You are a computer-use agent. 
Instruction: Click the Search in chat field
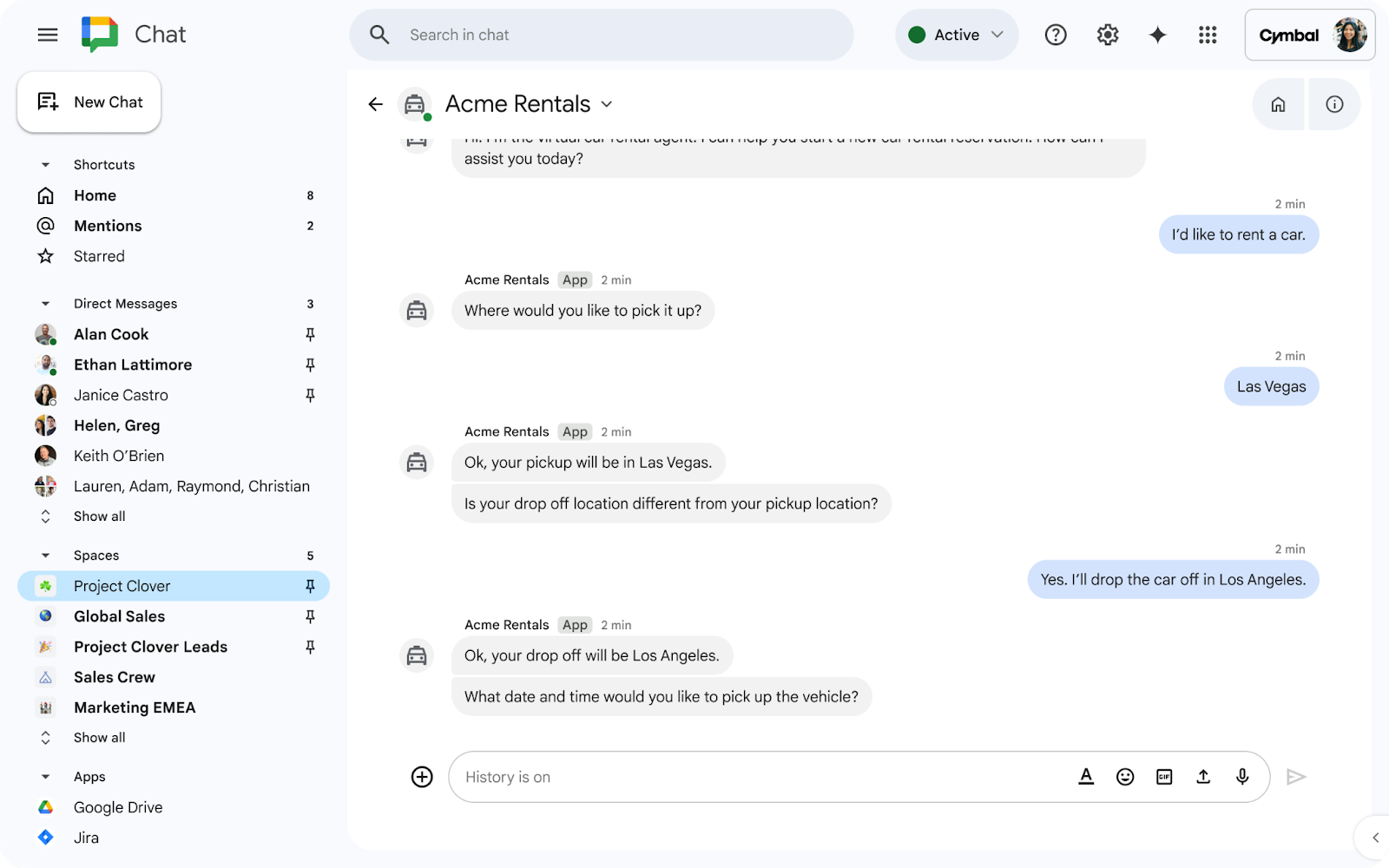point(608,35)
